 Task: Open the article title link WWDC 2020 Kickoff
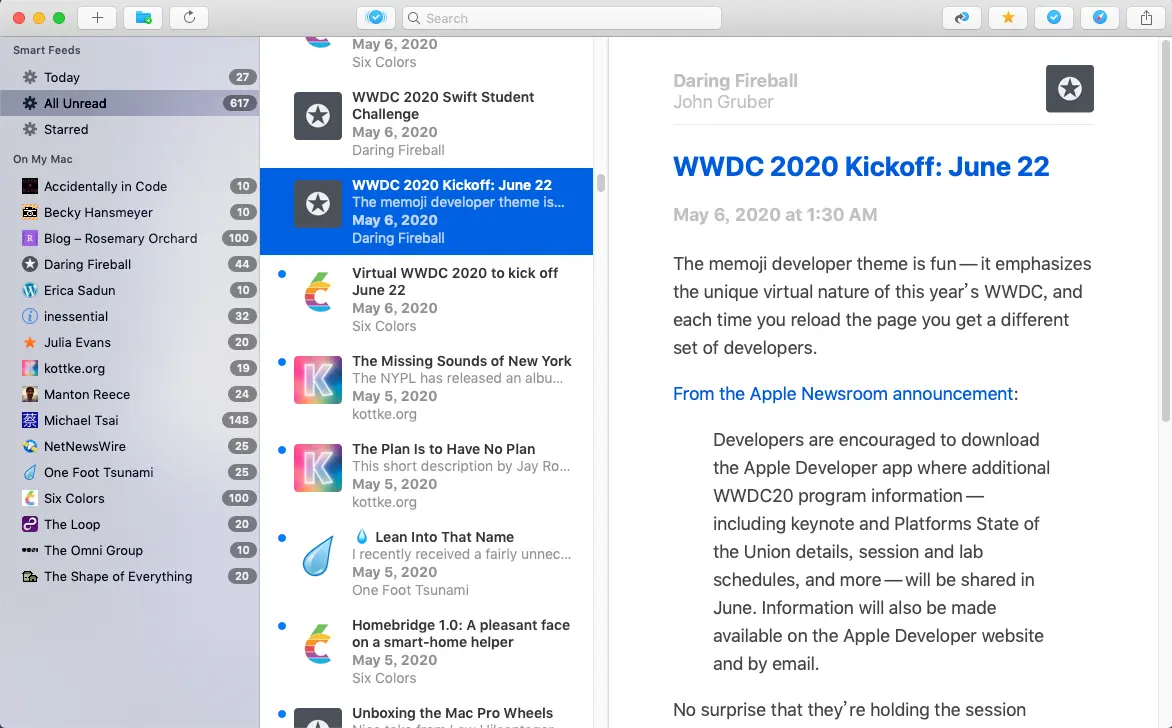click(861, 166)
